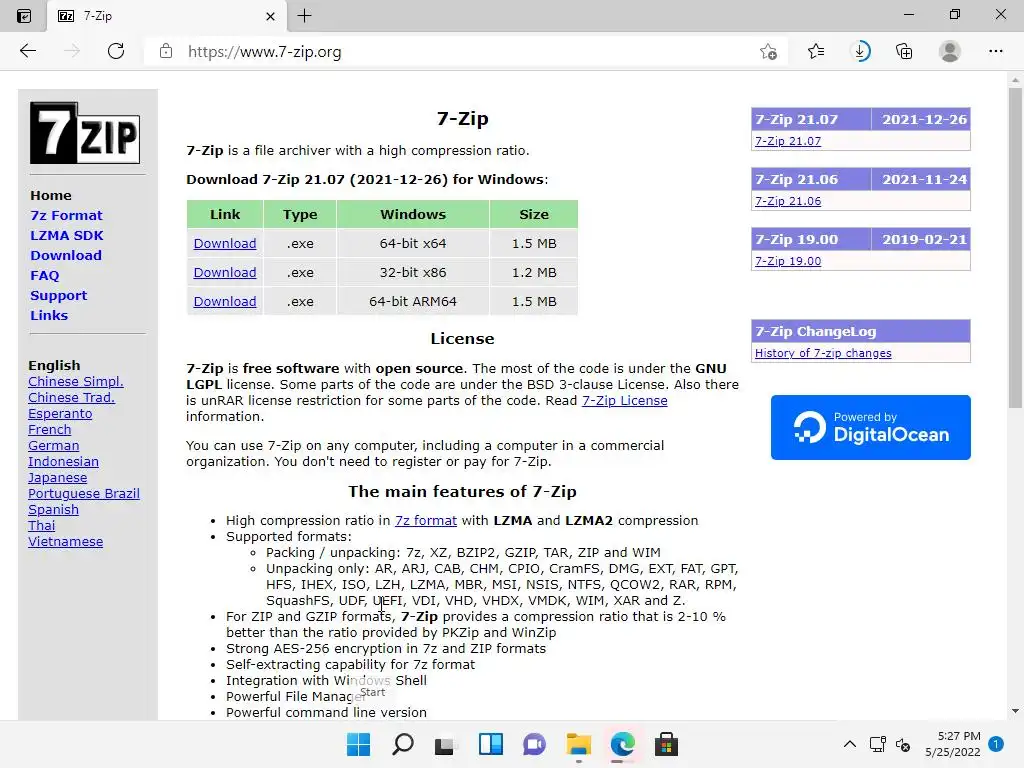1024x768 pixels.
Task: Click the Windows Start button
Action: click(358, 744)
